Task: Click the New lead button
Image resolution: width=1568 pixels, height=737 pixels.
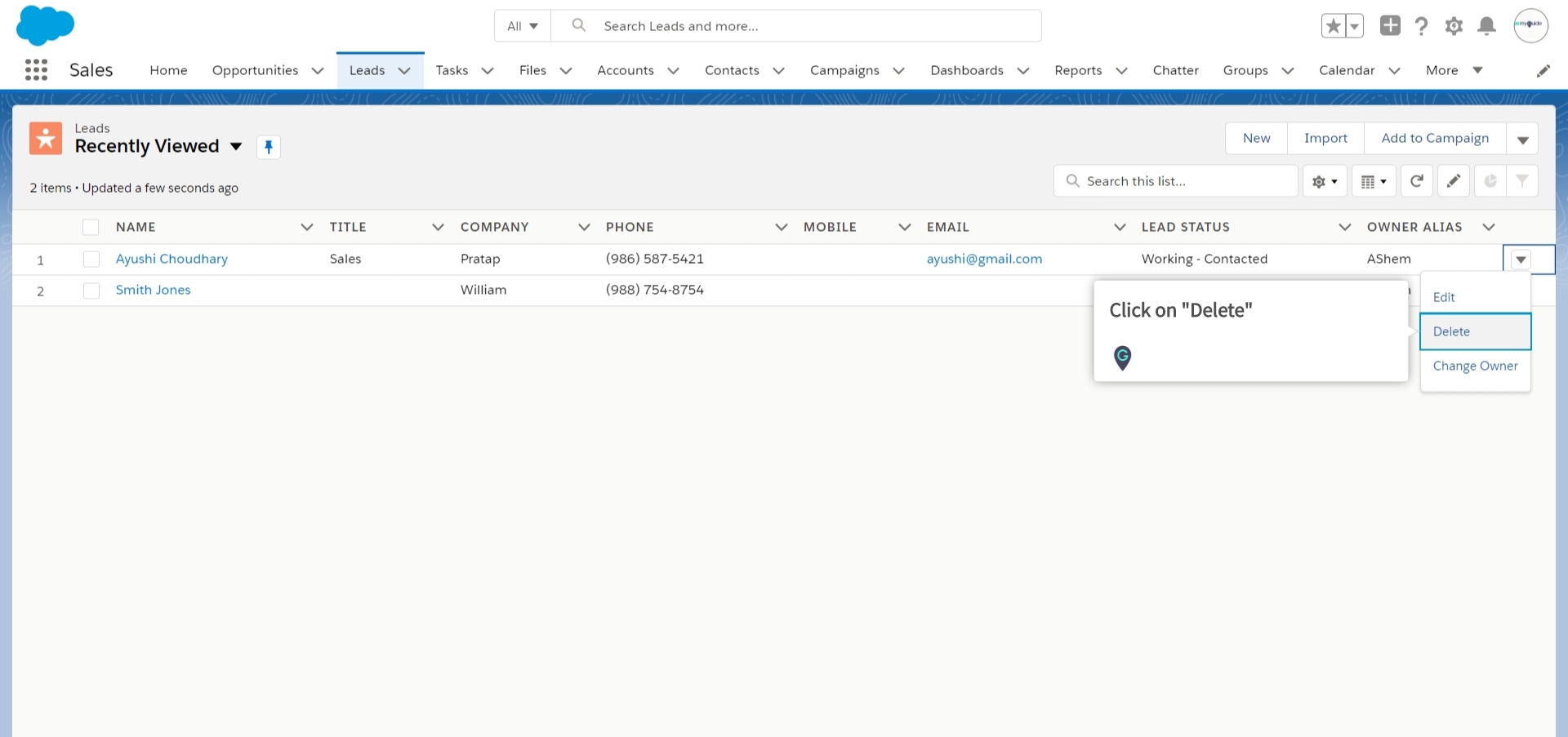Action: [1256, 138]
